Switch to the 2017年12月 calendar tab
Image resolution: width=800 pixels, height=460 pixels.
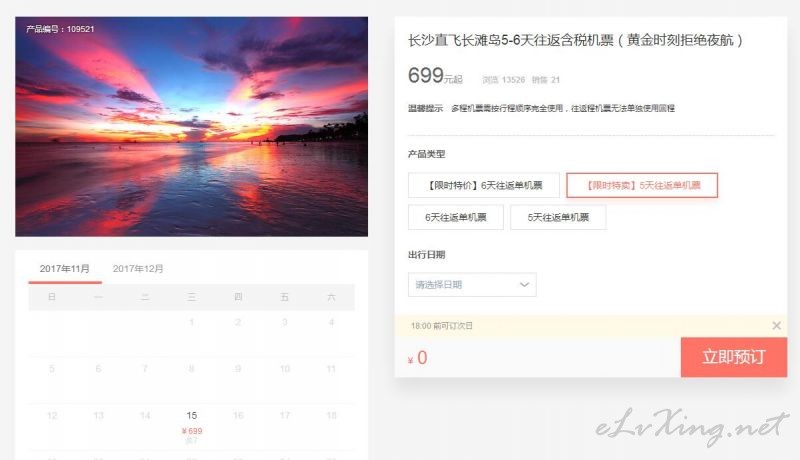click(138, 269)
